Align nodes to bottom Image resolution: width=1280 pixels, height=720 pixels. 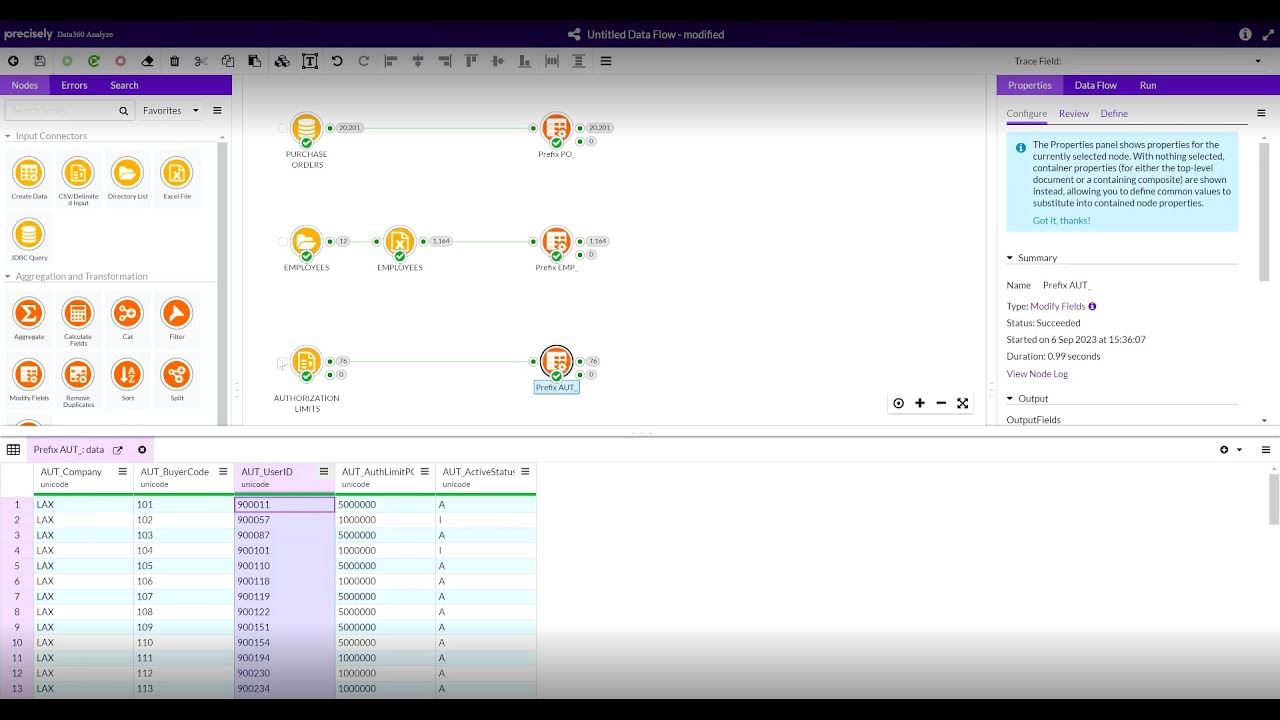524,61
